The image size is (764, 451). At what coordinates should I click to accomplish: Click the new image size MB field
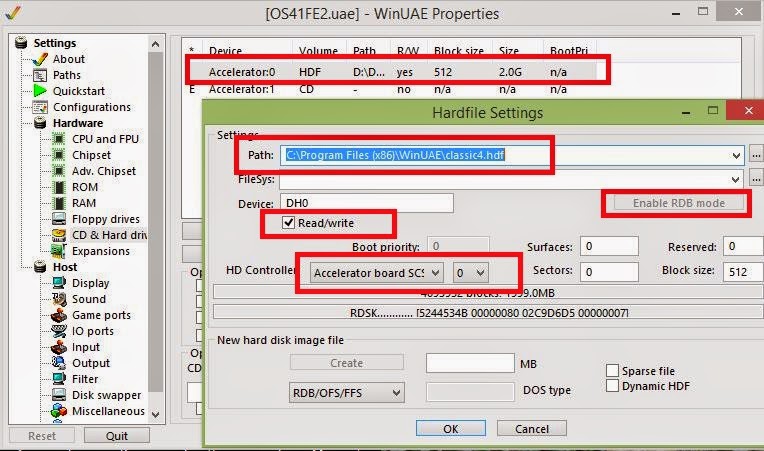(x=470, y=363)
